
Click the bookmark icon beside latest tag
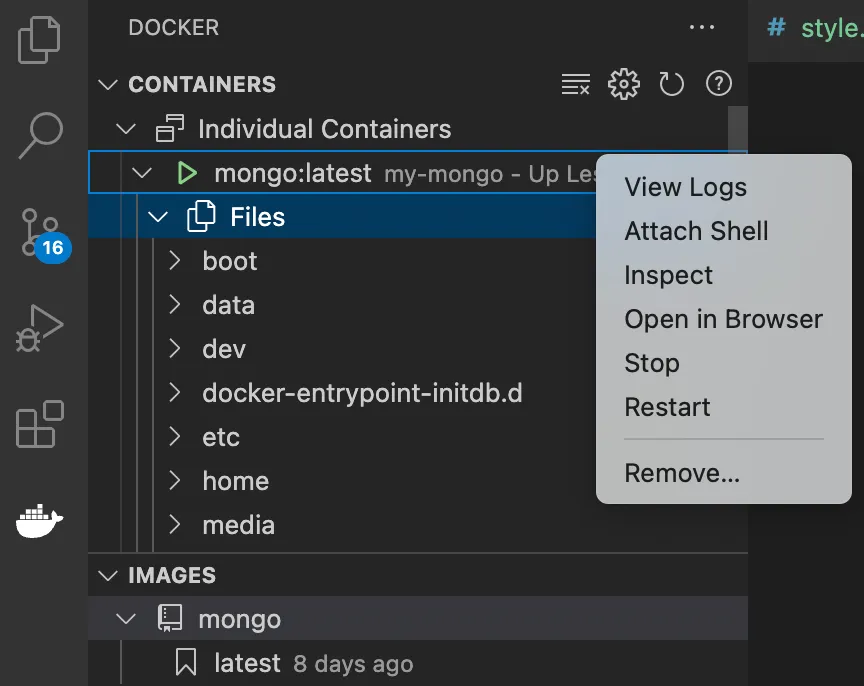[x=186, y=662]
